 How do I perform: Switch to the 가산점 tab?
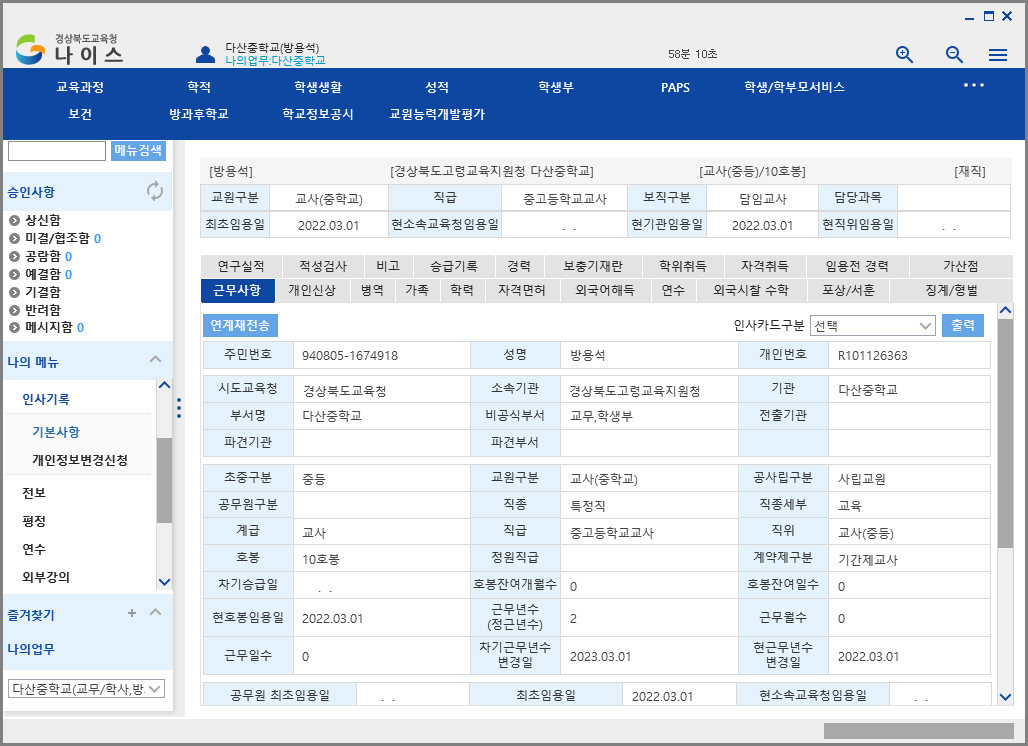coord(960,266)
